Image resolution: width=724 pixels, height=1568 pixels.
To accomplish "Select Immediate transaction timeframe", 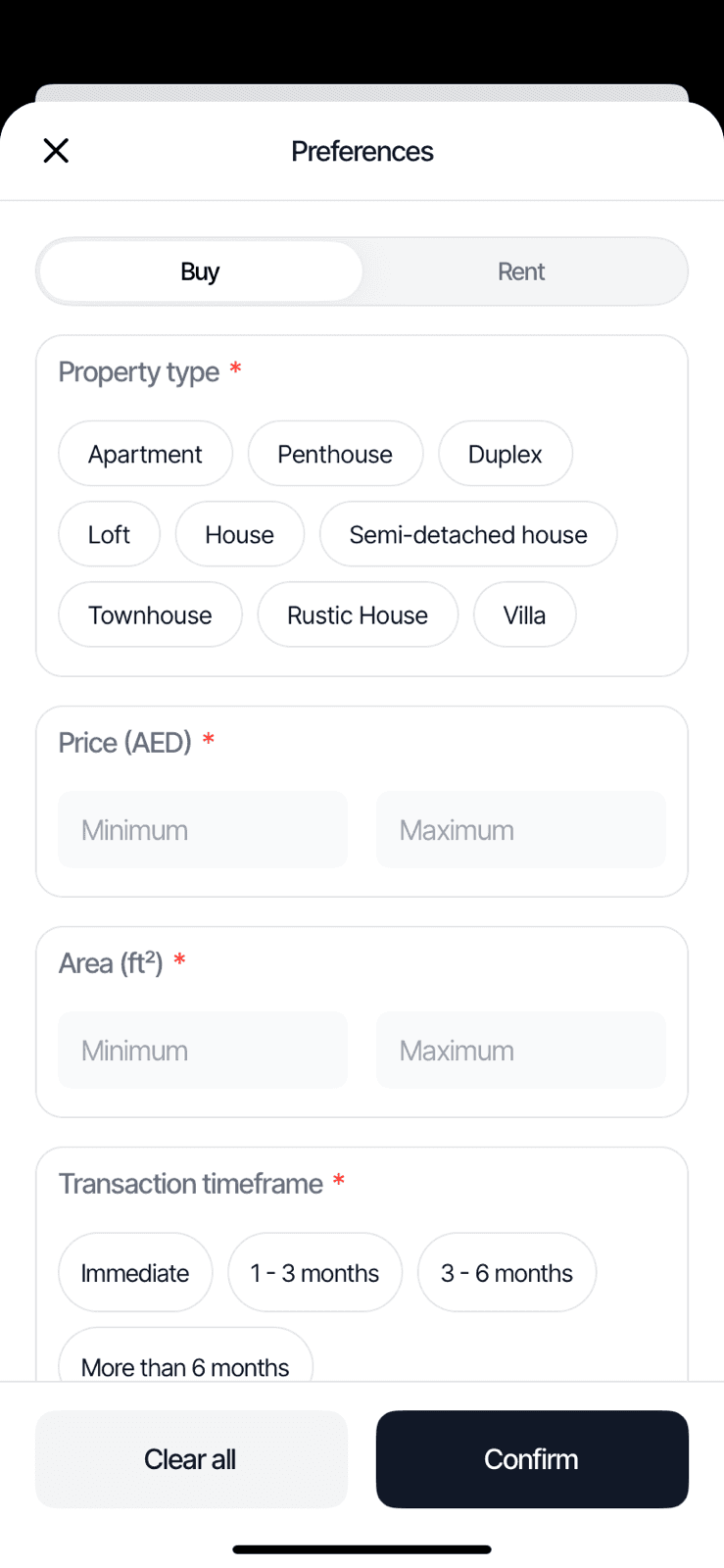I will tap(135, 1272).
